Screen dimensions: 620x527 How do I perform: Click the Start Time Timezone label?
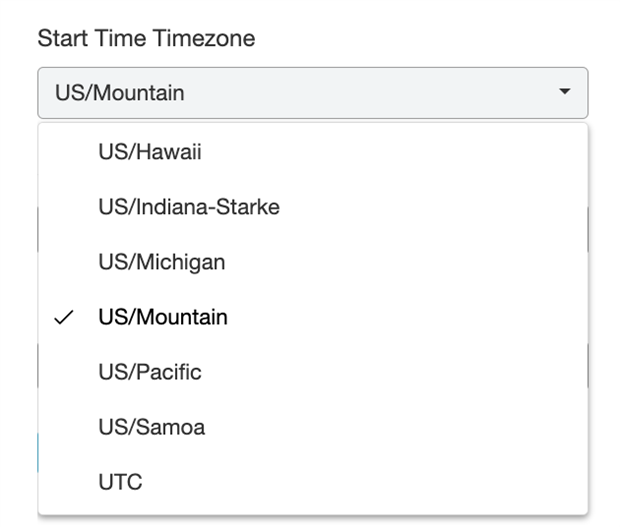tap(146, 39)
